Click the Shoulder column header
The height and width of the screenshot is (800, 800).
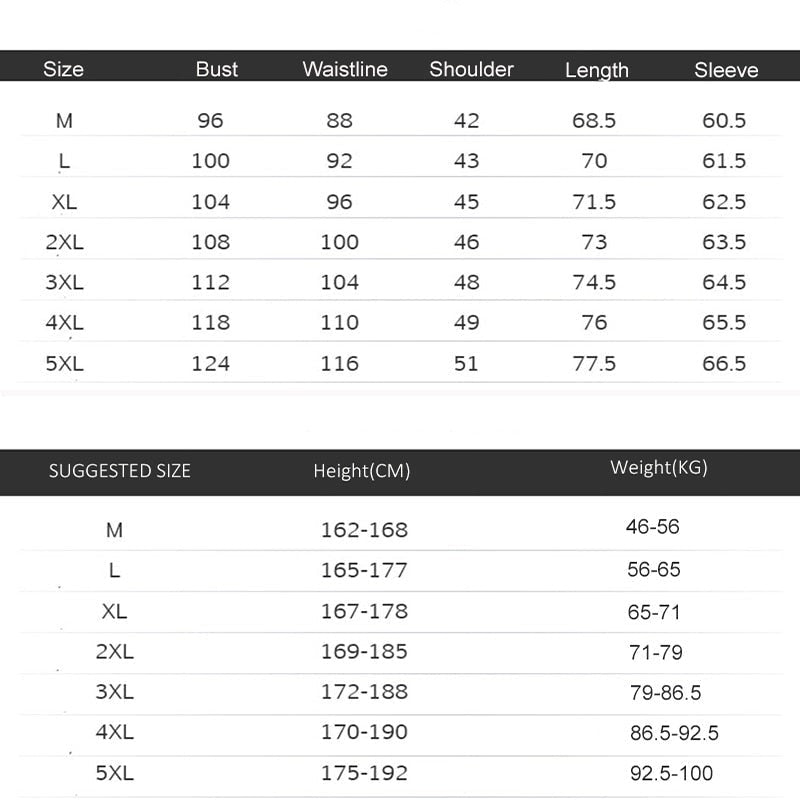[471, 69]
